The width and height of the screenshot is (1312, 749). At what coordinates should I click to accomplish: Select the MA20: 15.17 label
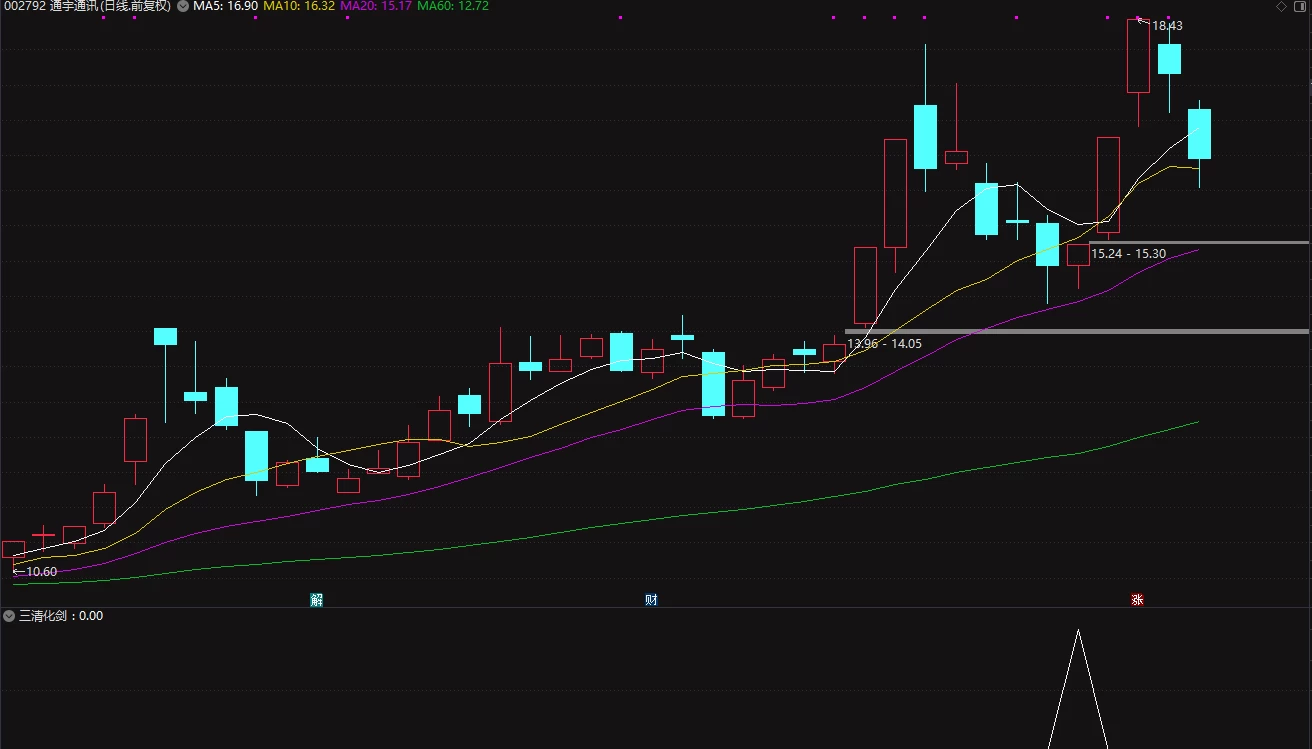(x=375, y=6)
